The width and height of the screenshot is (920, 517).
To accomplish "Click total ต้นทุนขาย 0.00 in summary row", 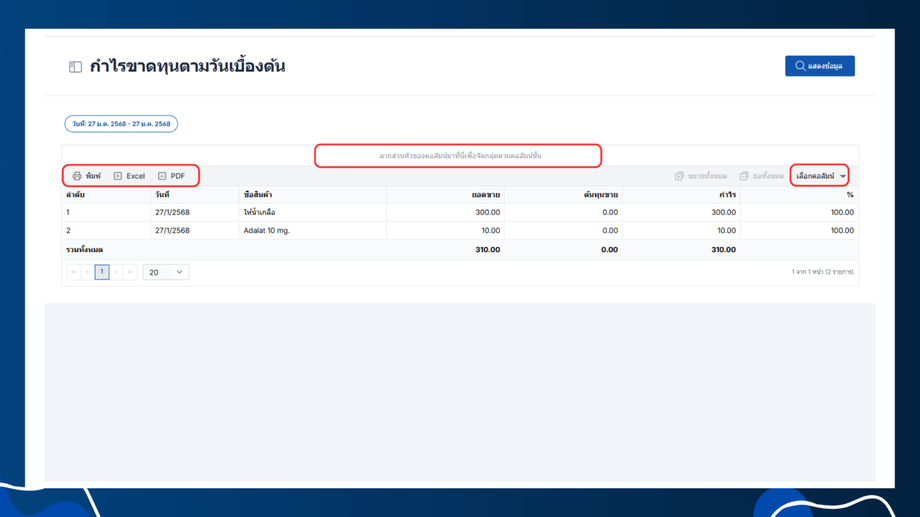I will 609,250.
